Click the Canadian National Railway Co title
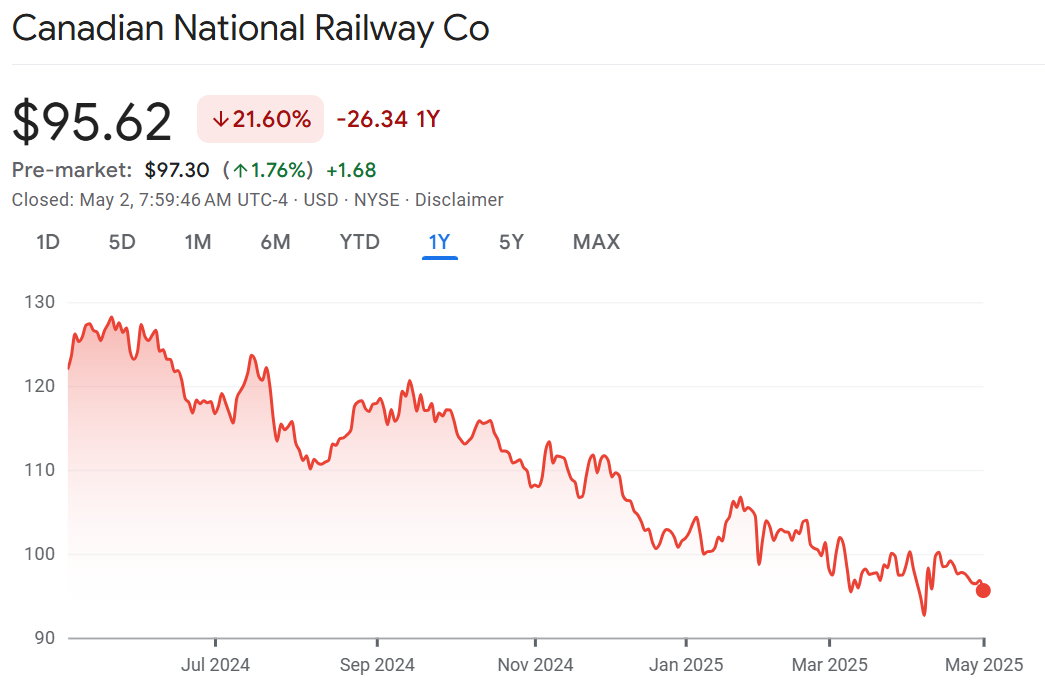Screen dimensions: 1045x694 250,28
